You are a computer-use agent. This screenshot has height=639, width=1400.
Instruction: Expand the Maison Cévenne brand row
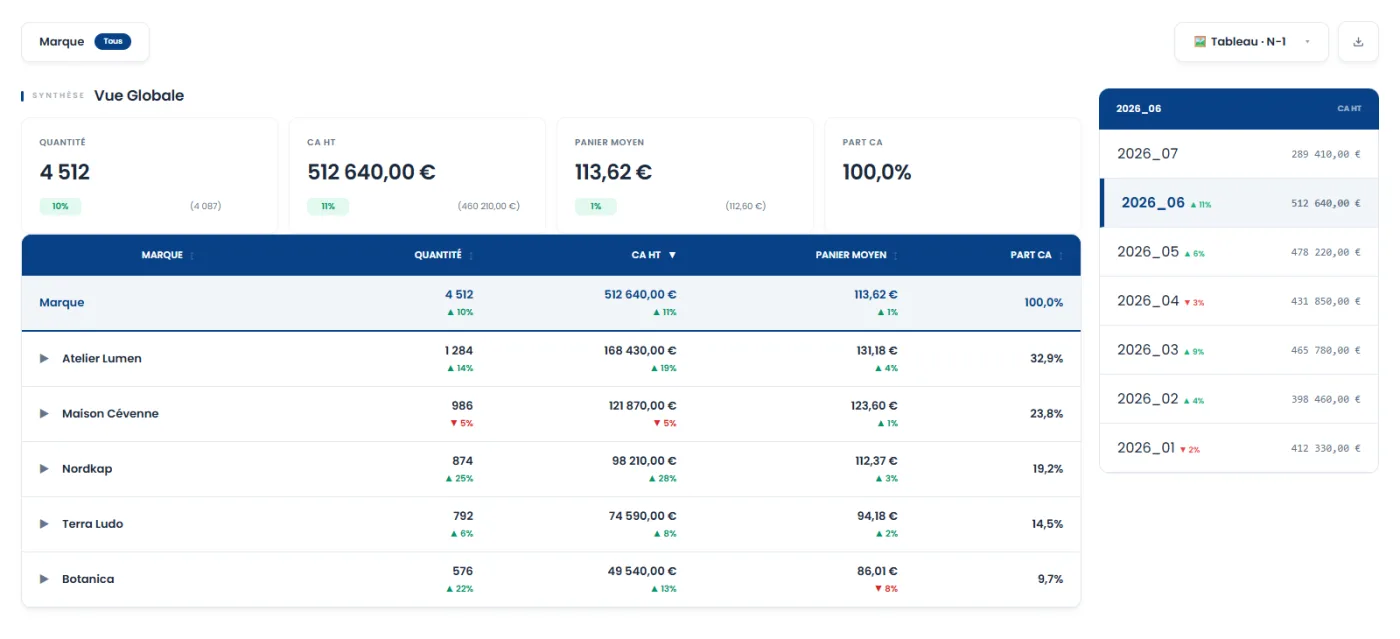coord(44,413)
